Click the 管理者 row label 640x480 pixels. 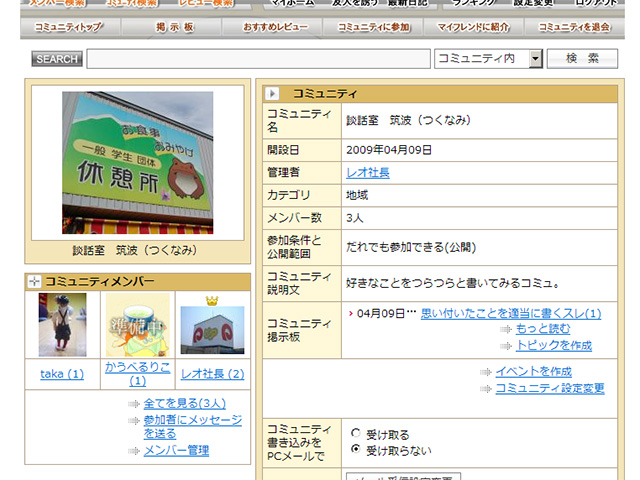pyautogui.click(x=283, y=173)
